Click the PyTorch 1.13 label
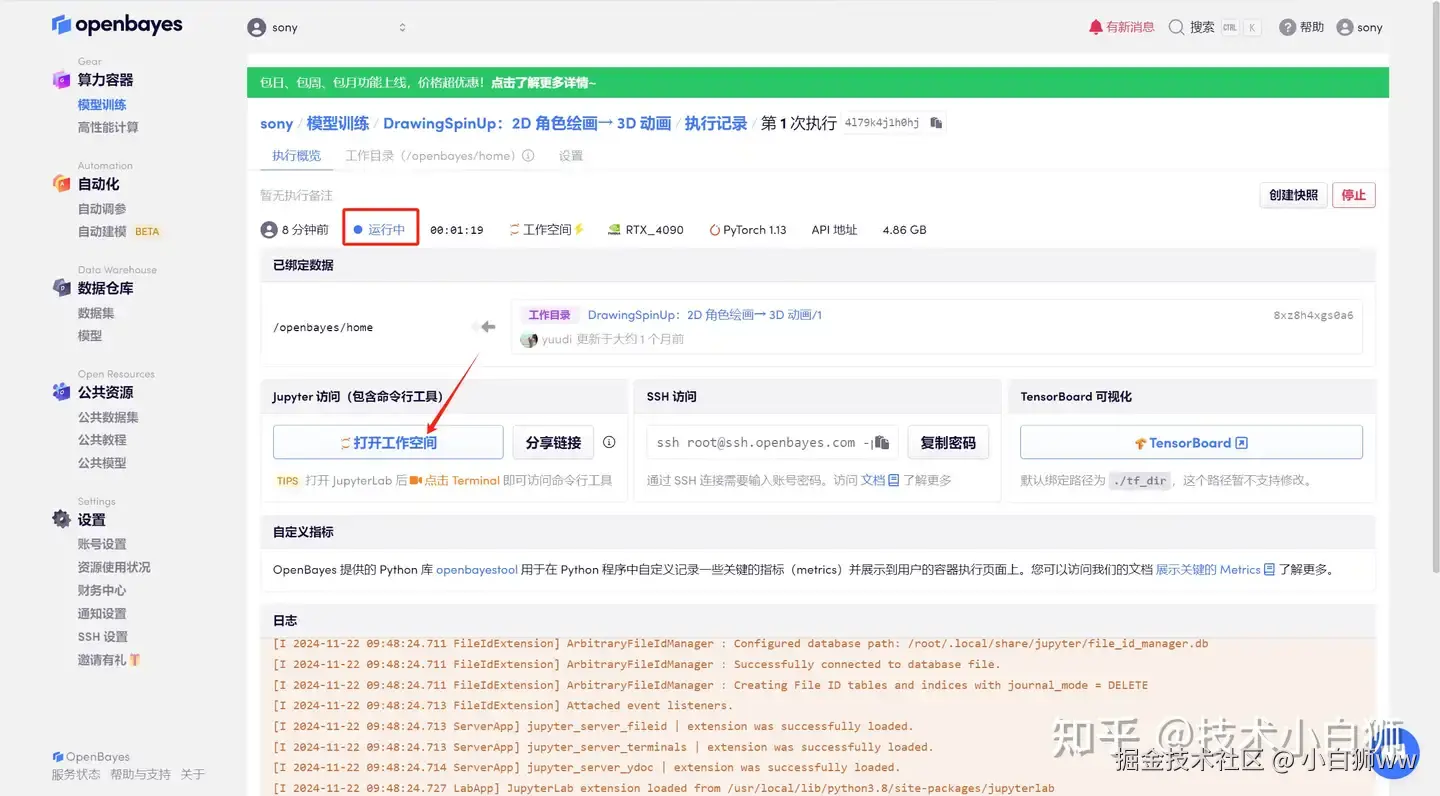The height and width of the screenshot is (796, 1440). pyautogui.click(x=748, y=229)
